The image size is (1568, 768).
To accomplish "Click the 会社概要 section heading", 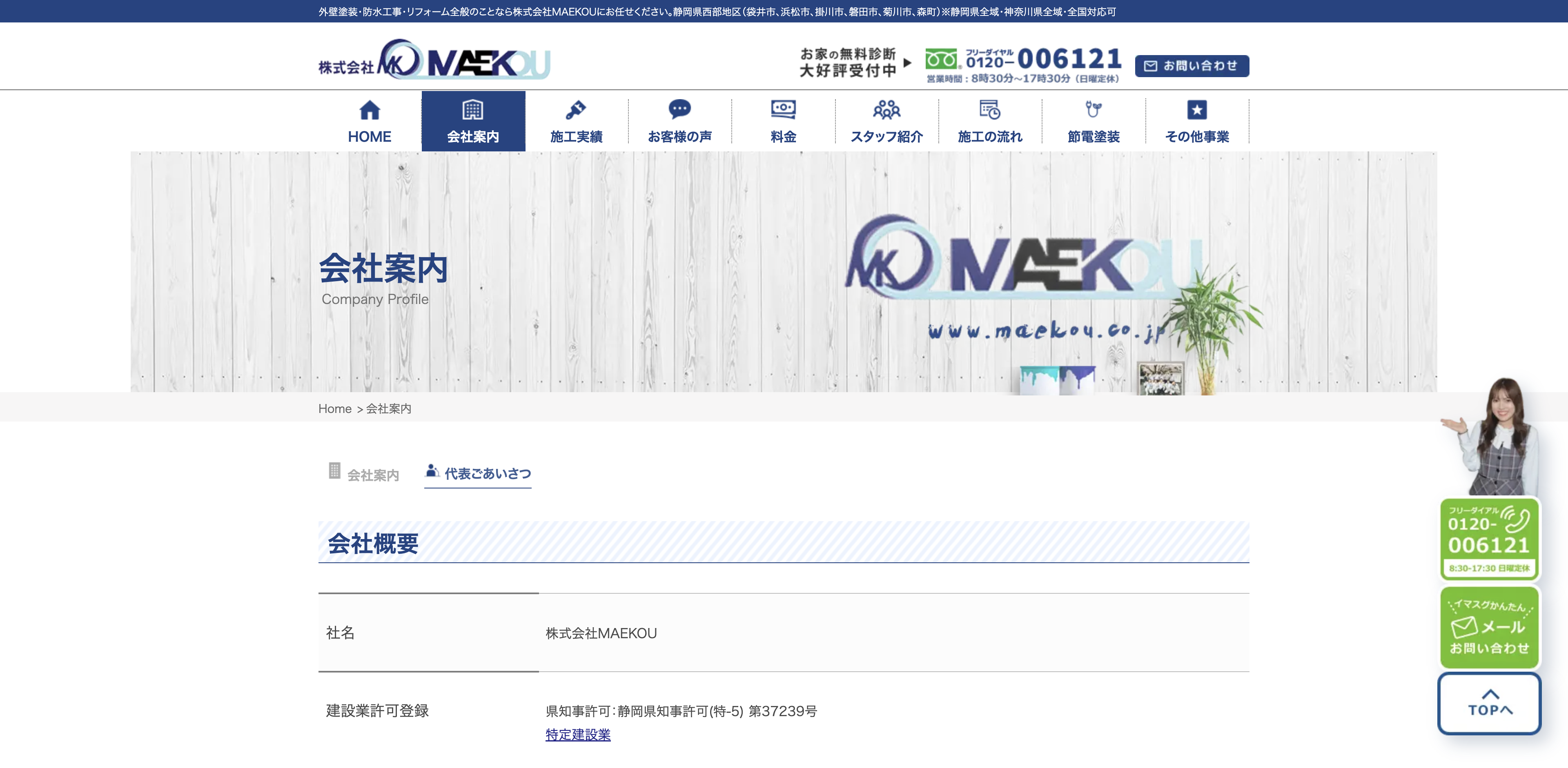I will (373, 543).
